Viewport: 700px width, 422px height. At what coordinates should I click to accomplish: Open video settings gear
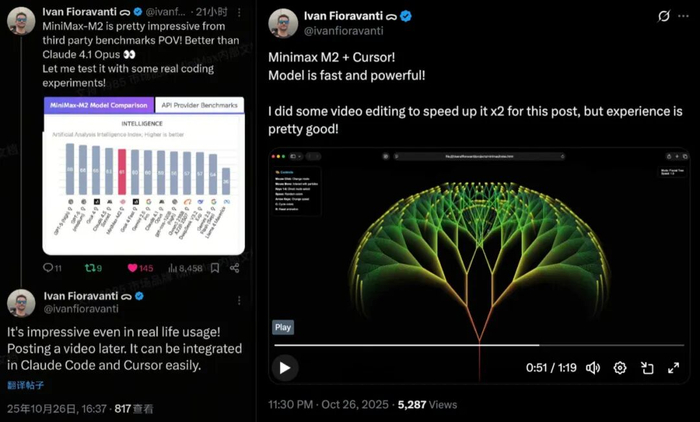click(620, 367)
